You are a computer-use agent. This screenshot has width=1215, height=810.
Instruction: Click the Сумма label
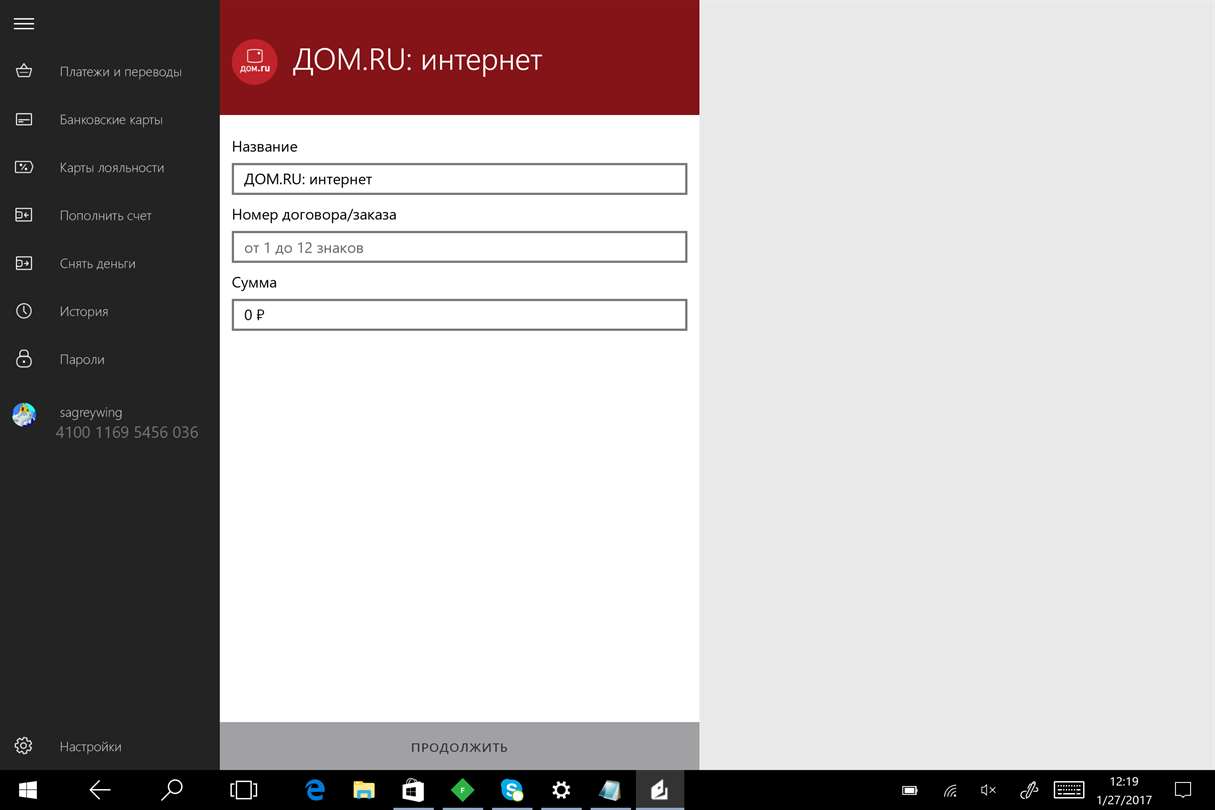pyautogui.click(x=254, y=283)
